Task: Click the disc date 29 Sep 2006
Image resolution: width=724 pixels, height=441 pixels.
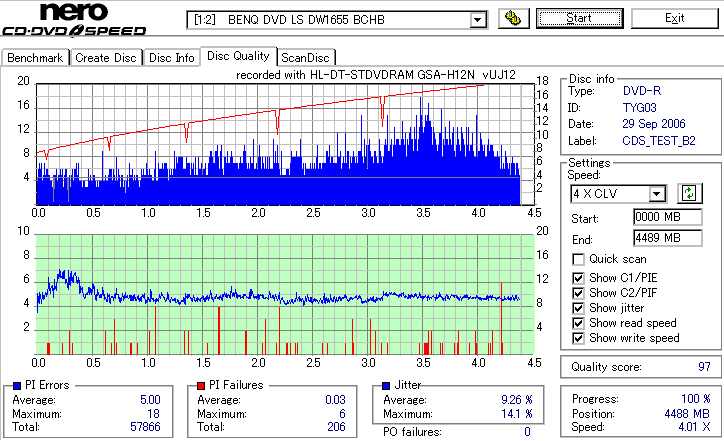Action: [654, 124]
